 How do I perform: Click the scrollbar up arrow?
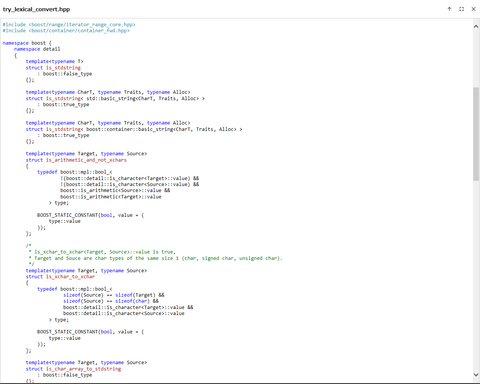476,26
